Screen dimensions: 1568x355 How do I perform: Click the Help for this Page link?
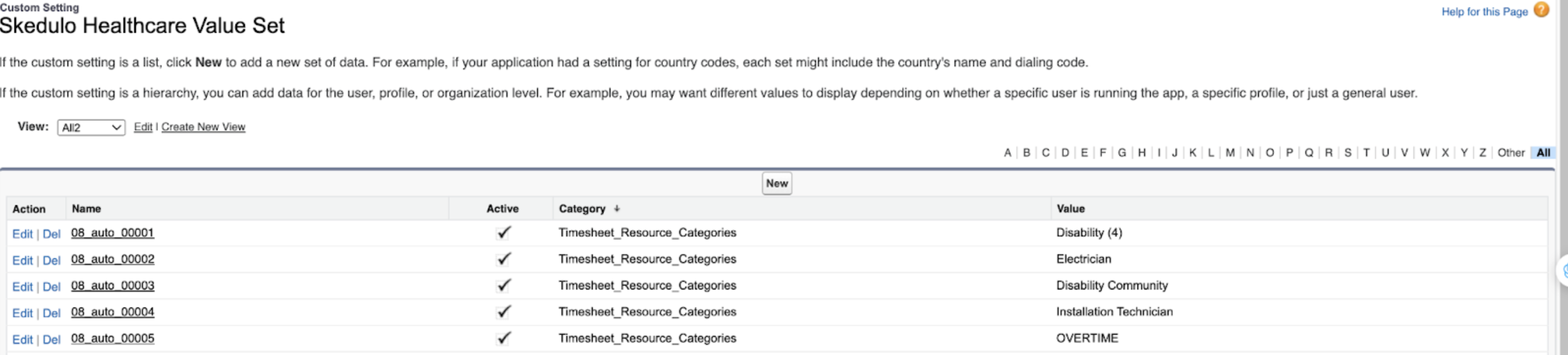click(x=1484, y=12)
